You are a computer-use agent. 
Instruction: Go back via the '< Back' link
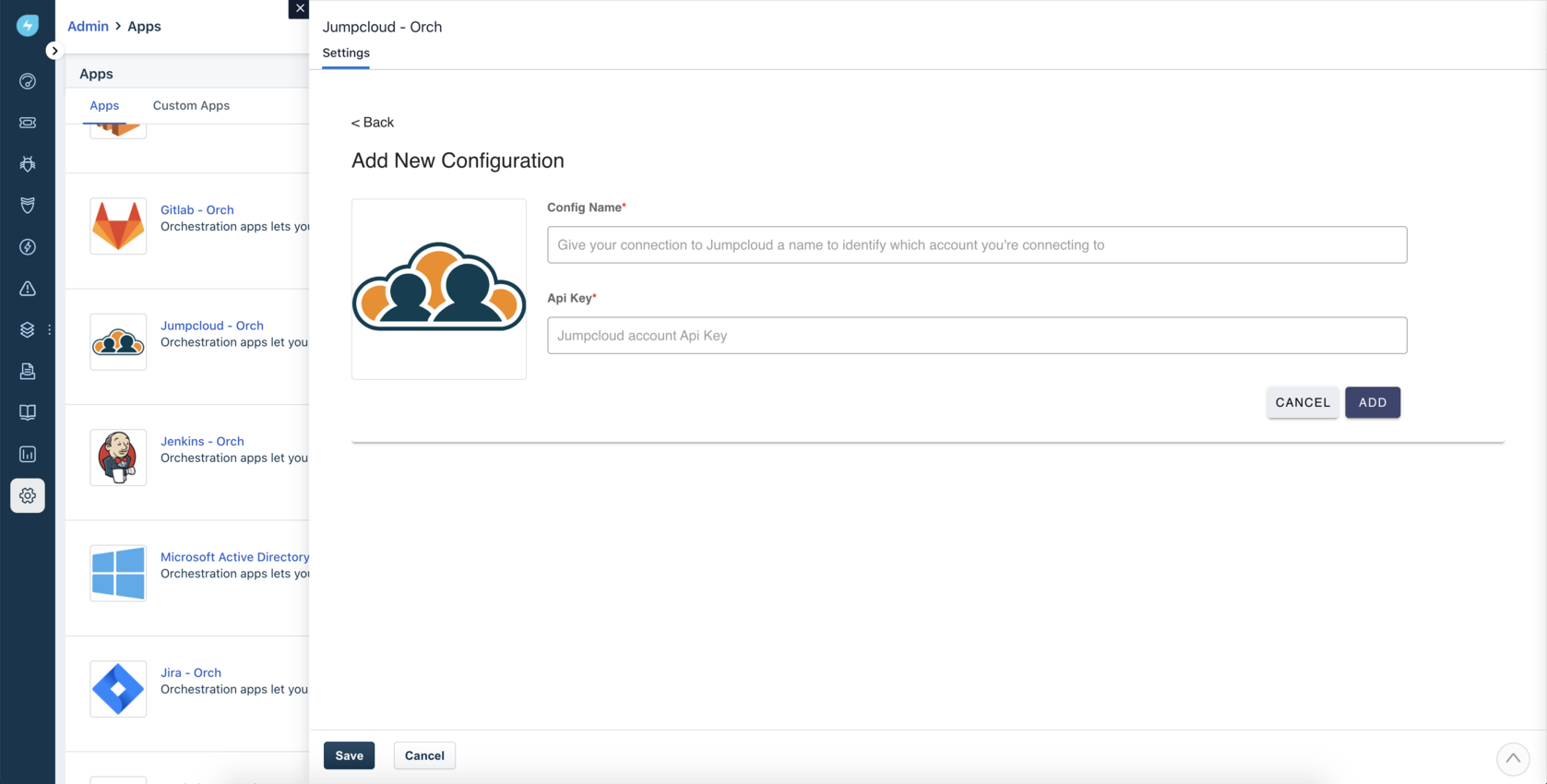tap(373, 122)
